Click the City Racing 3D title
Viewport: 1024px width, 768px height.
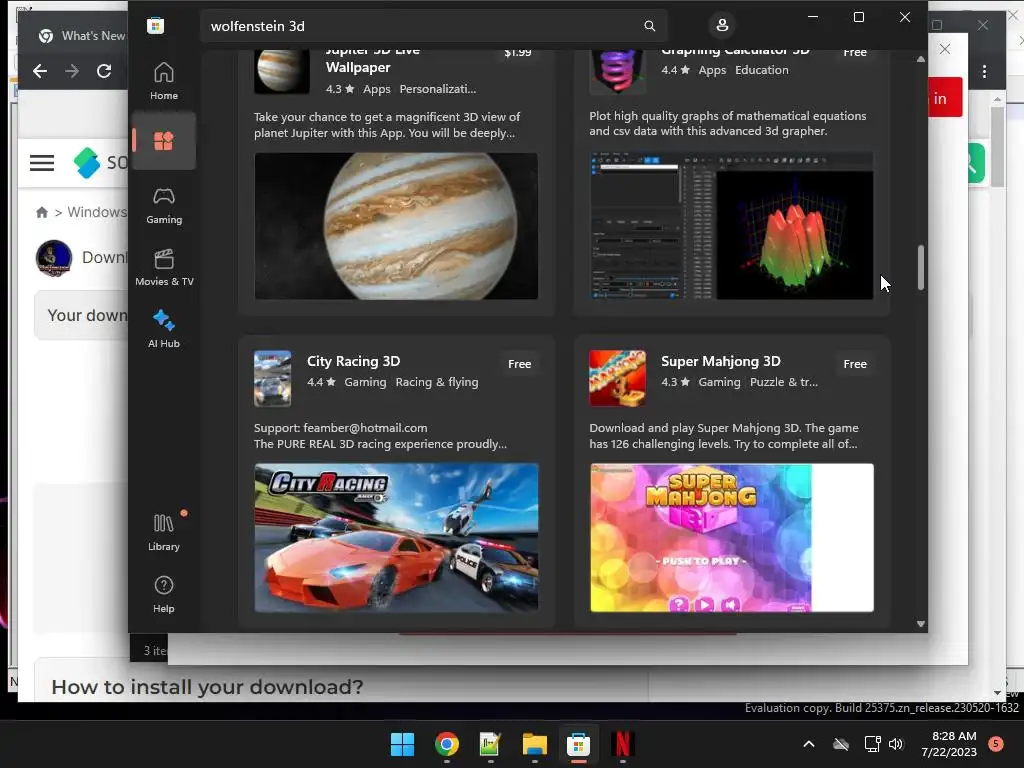(x=353, y=361)
